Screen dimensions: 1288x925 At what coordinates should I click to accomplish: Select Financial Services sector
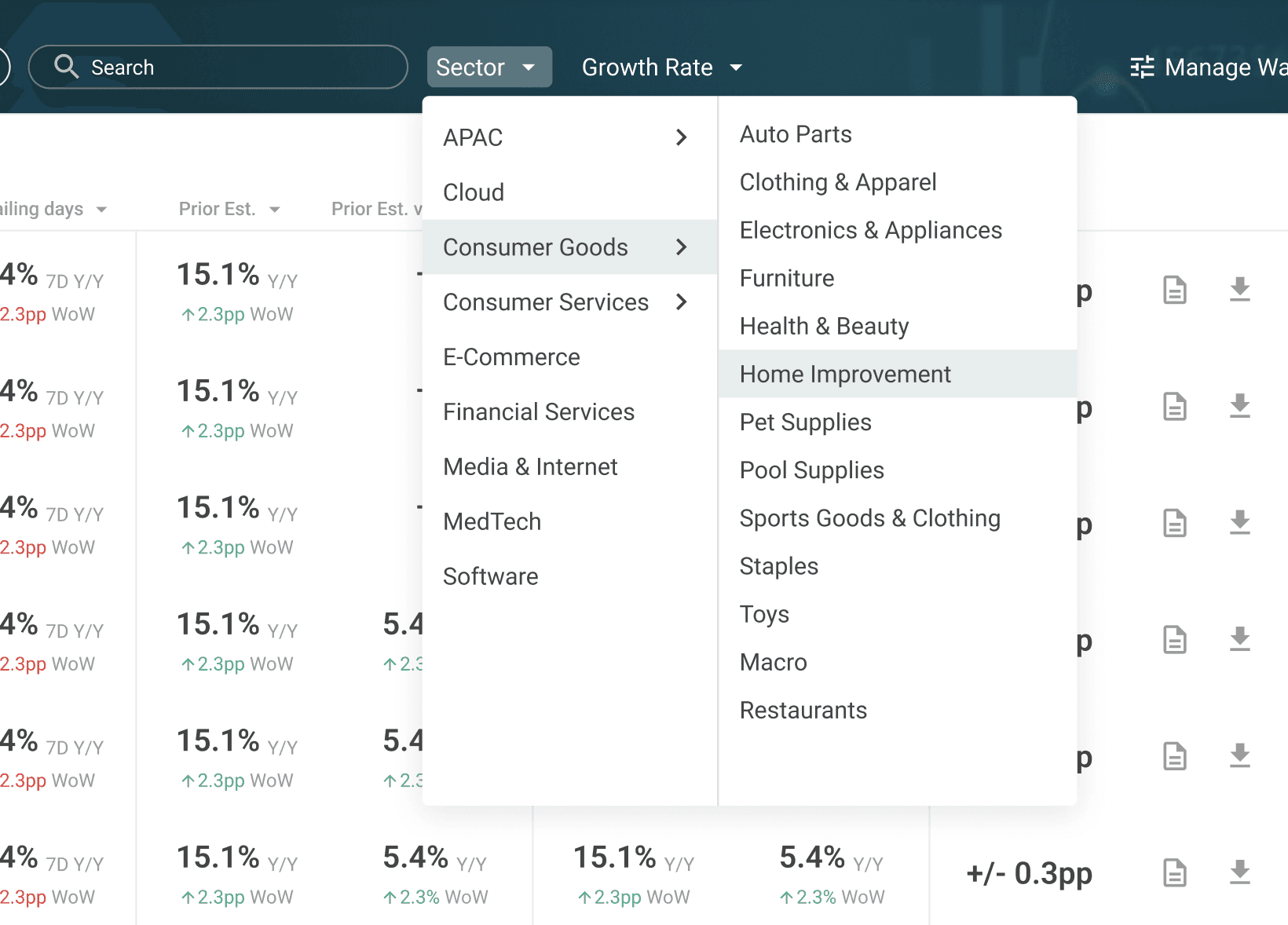coord(569,412)
